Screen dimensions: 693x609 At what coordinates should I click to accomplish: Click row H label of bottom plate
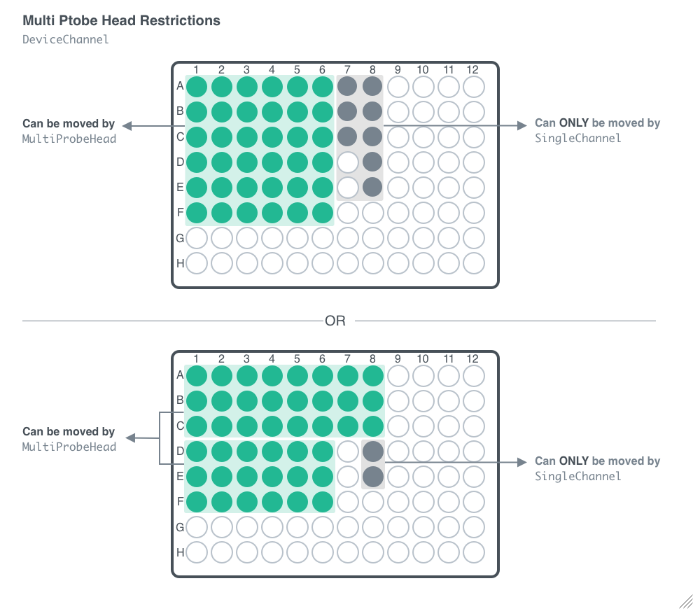tap(180, 552)
